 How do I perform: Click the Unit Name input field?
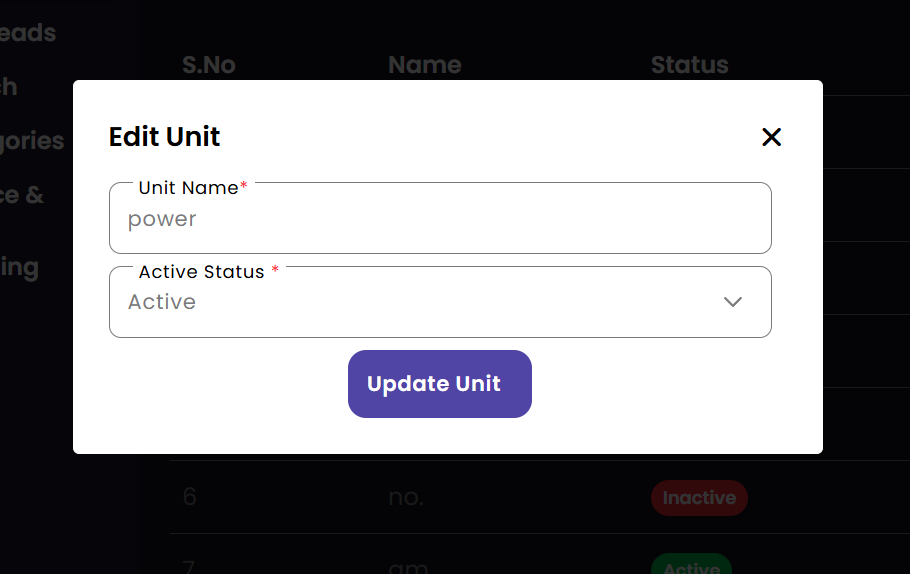click(x=440, y=219)
